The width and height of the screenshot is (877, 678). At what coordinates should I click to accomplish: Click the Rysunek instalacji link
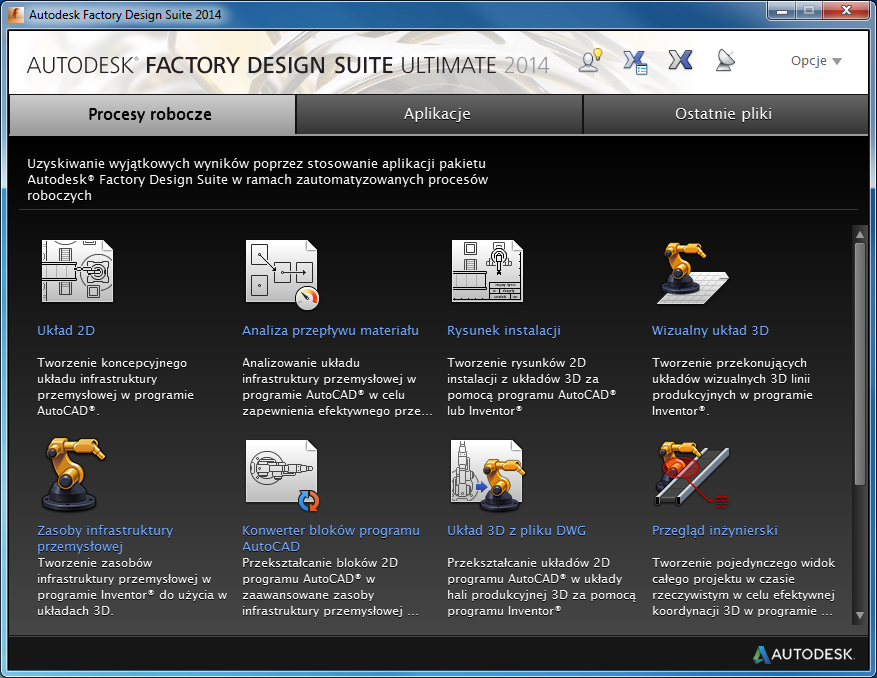click(x=503, y=331)
